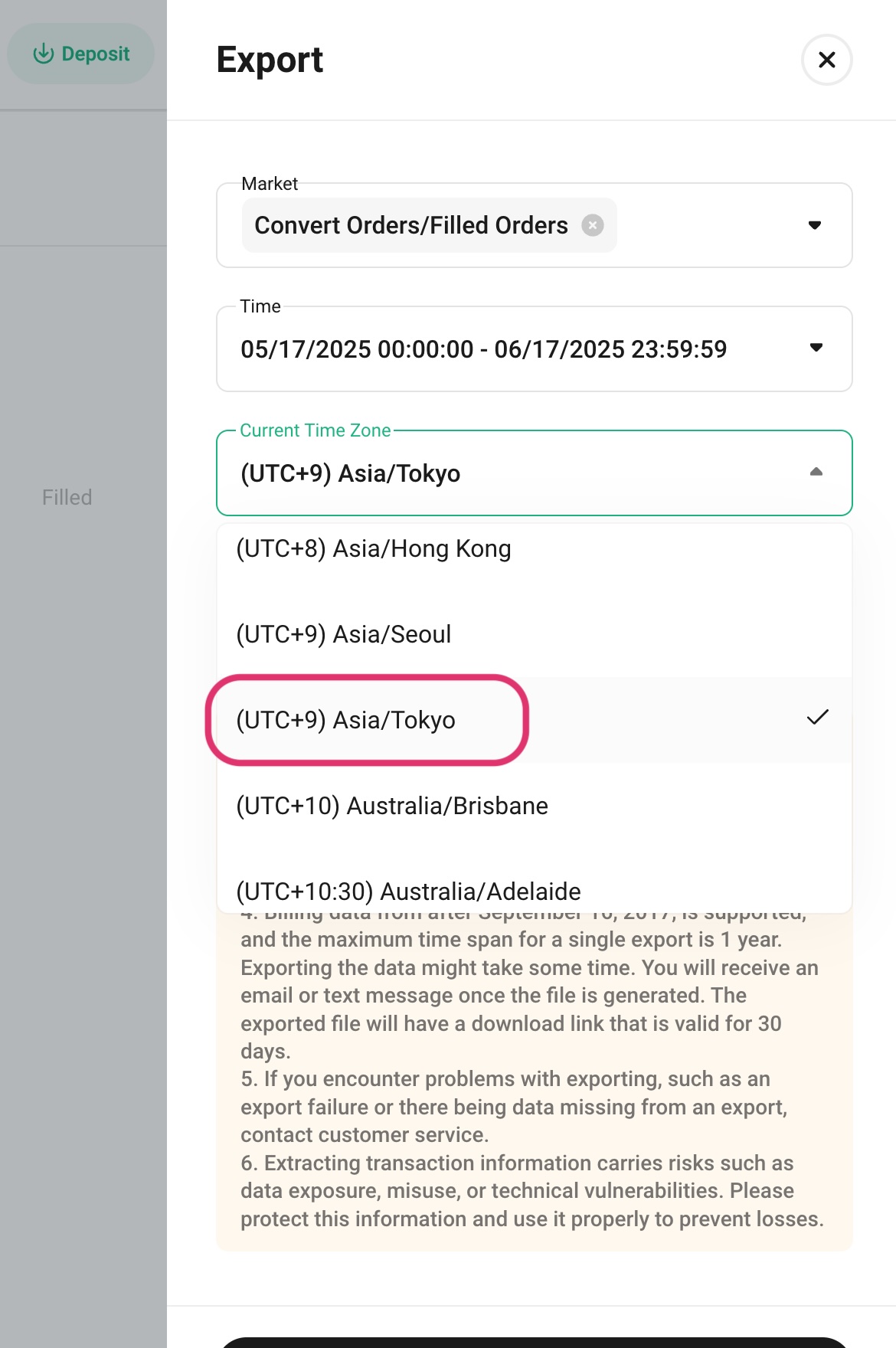Click the date range 05/17/2025 - 06/17/2025

pos(484,348)
